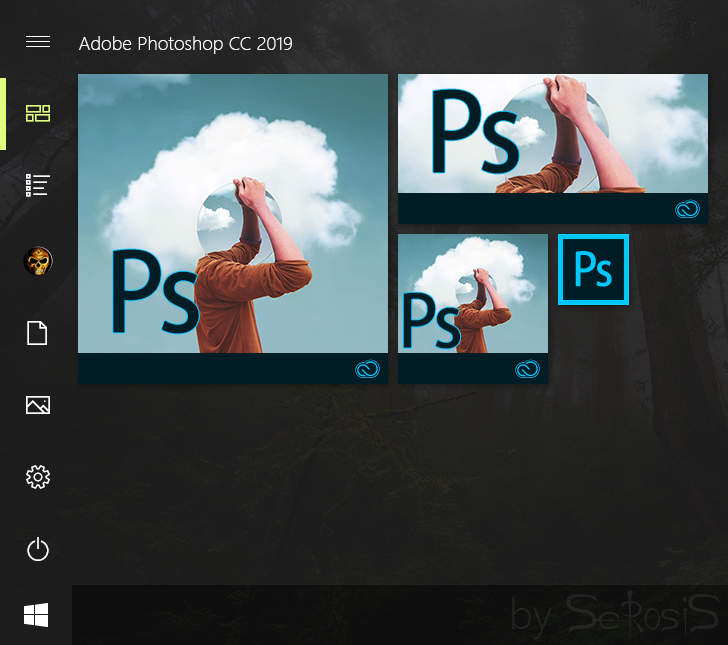
Task: Open the skull user account avatar
Action: click(x=38, y=261)
